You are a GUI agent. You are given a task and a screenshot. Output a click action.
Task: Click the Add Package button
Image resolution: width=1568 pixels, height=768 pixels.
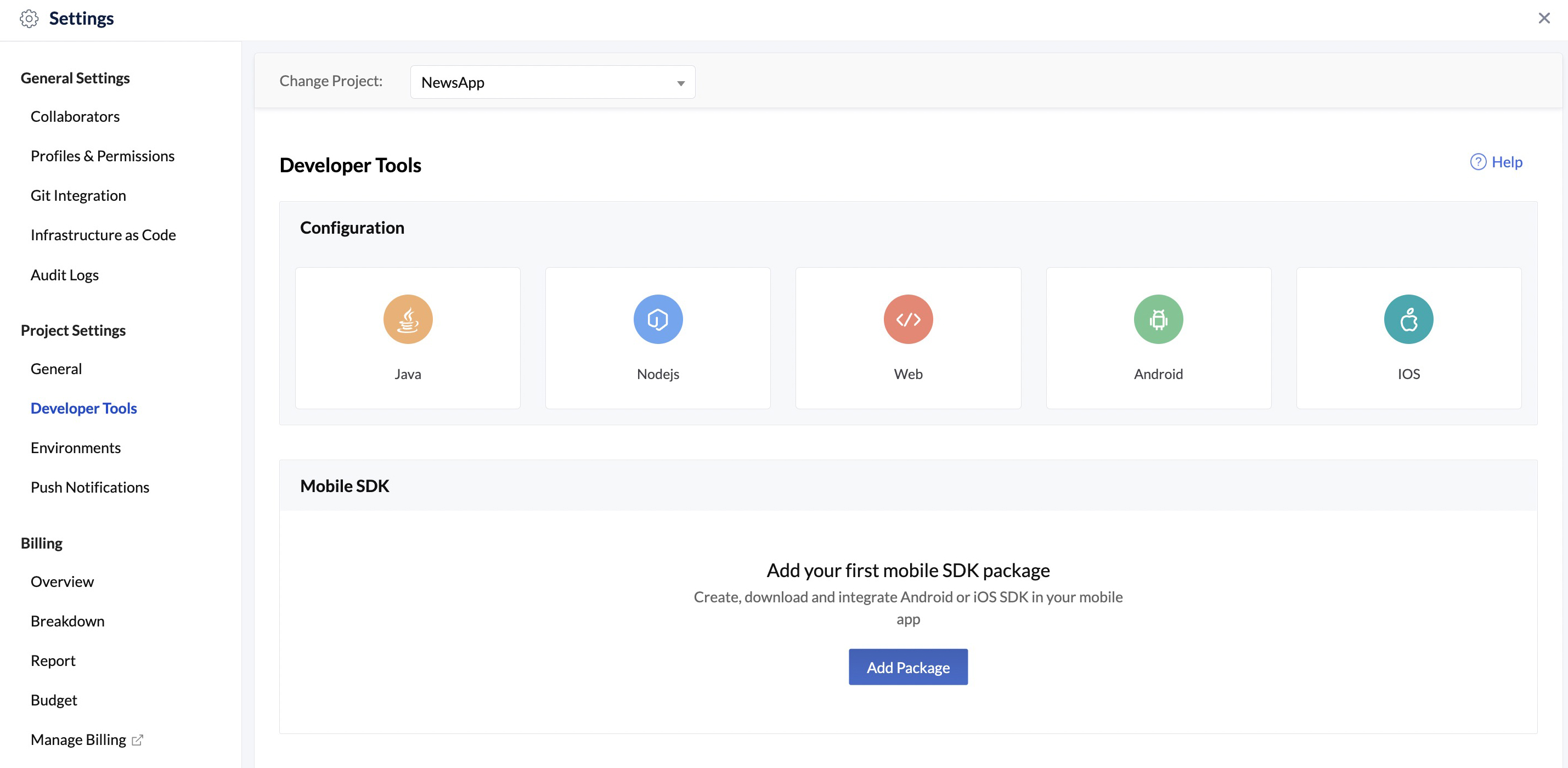click(x=907, y=667)
